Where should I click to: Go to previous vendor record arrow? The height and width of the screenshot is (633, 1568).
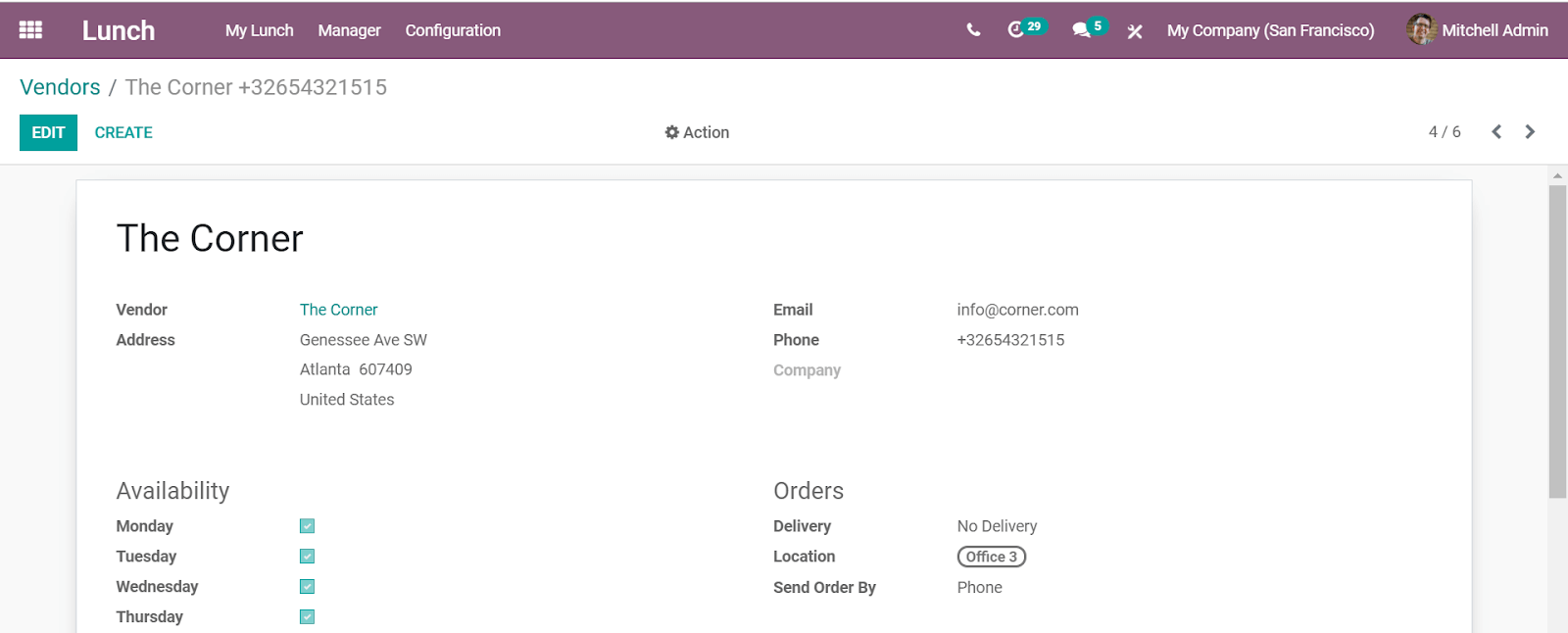point(1496,132)
